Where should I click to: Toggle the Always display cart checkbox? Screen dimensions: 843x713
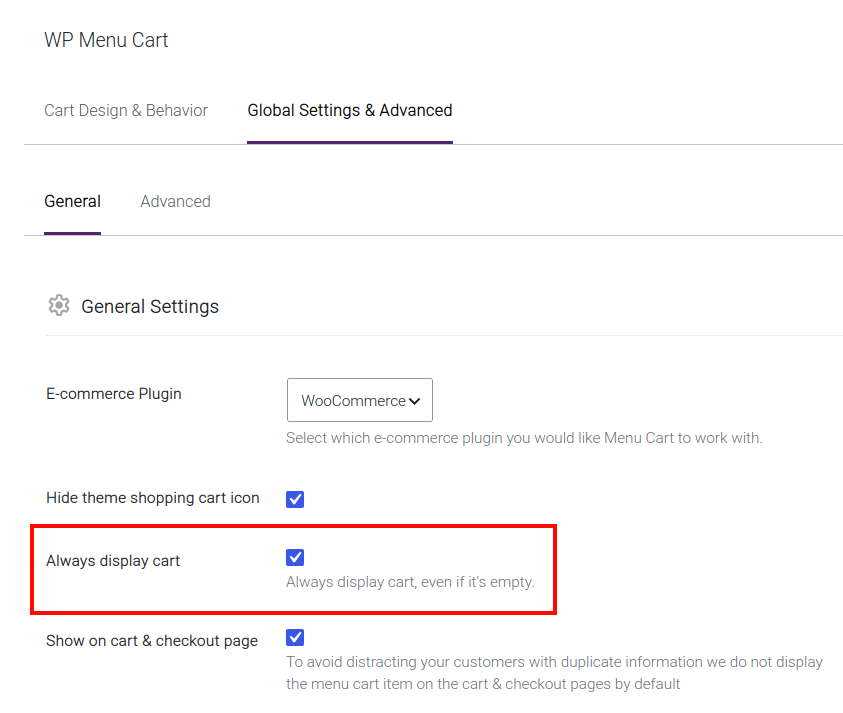pyautogui.click(x=295, y=558)
